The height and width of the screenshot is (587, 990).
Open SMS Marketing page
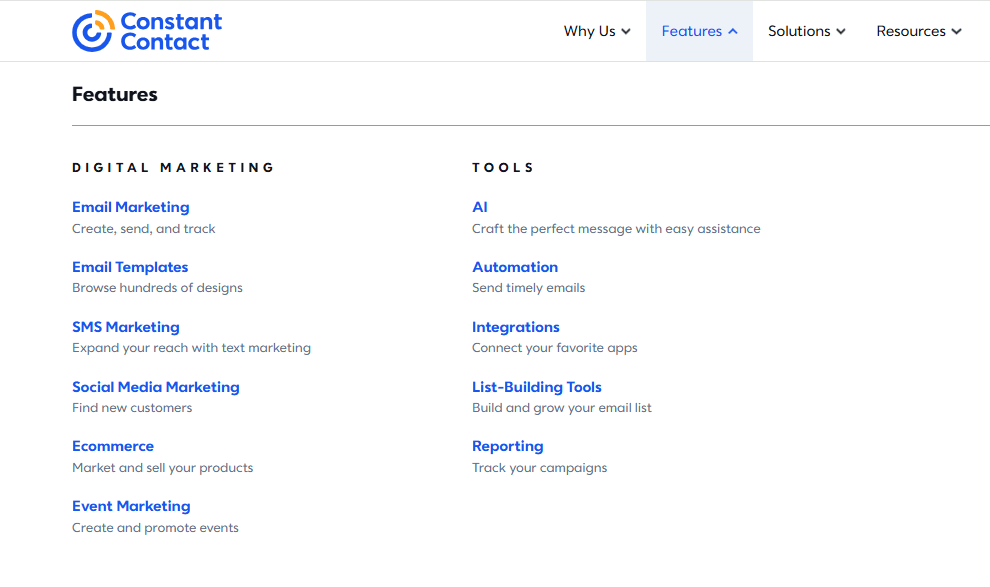[x=126, y=327]
